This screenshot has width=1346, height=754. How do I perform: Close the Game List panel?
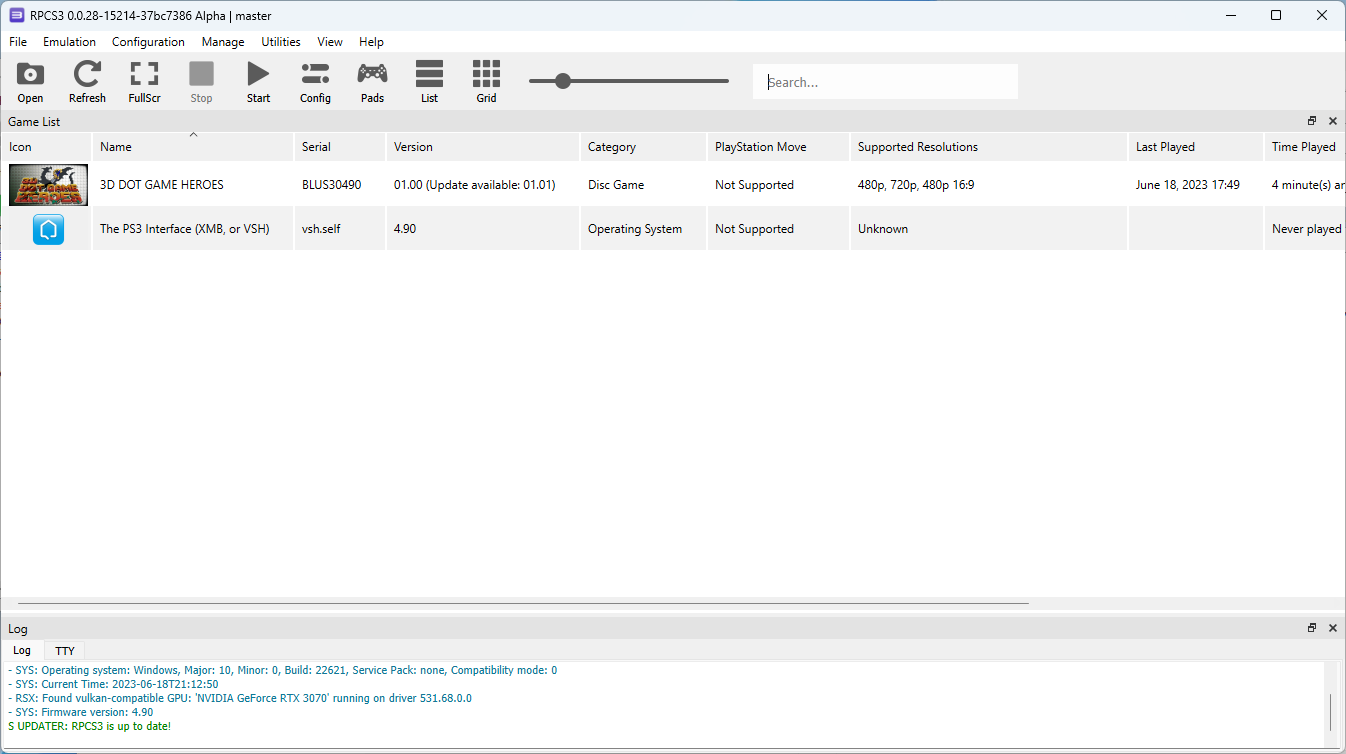(x=1332, y=121)
